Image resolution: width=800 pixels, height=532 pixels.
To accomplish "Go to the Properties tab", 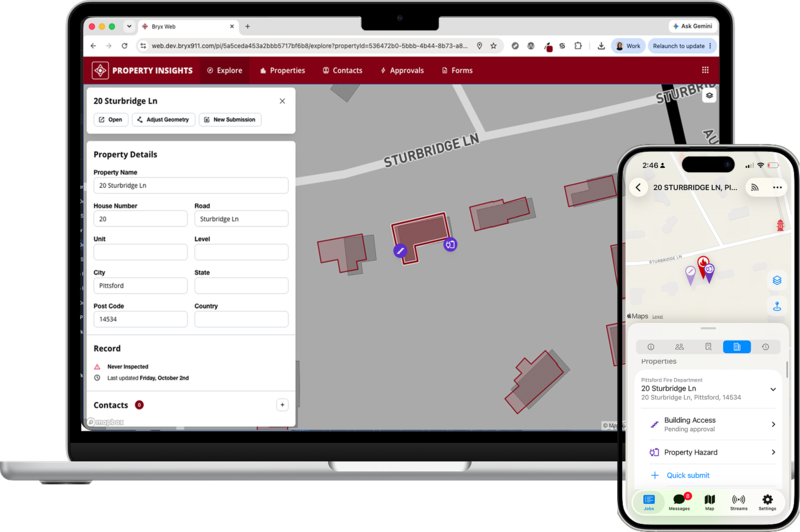I will click(x=283, y=70).
